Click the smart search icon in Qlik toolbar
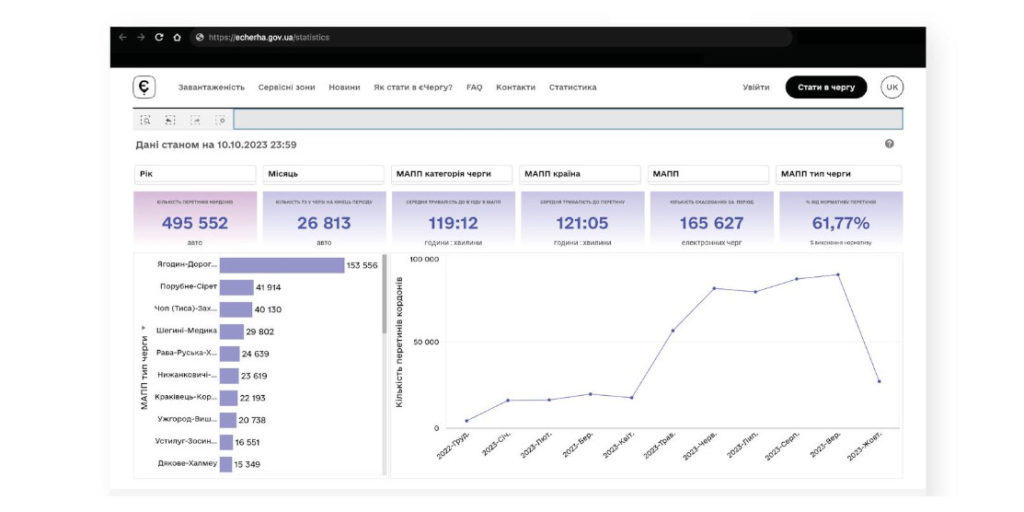1024x512 pixels. [x=145, y=120]
